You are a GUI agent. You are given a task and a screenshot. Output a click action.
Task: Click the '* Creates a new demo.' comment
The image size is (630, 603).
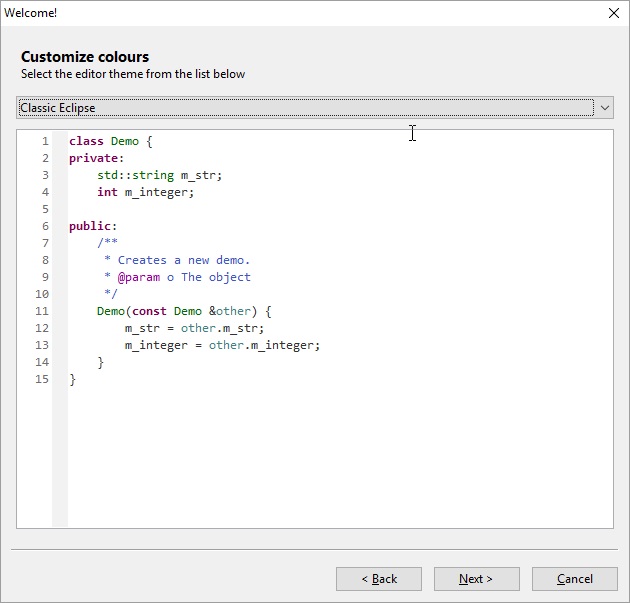[177, 260]
